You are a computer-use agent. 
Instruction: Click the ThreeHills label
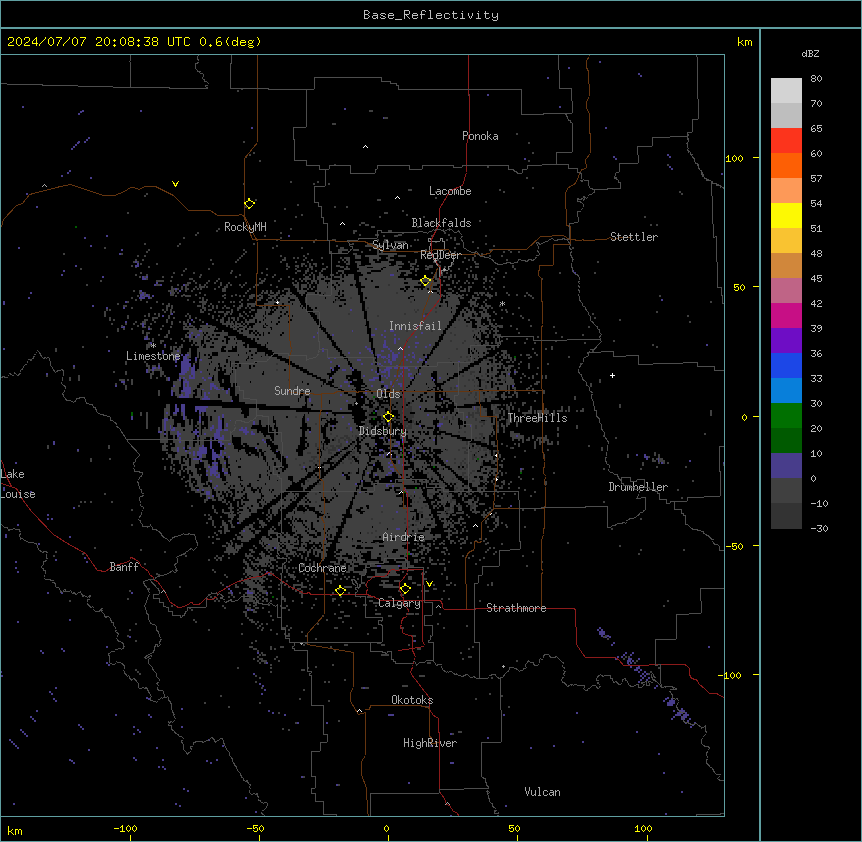[x=537, y=418]
